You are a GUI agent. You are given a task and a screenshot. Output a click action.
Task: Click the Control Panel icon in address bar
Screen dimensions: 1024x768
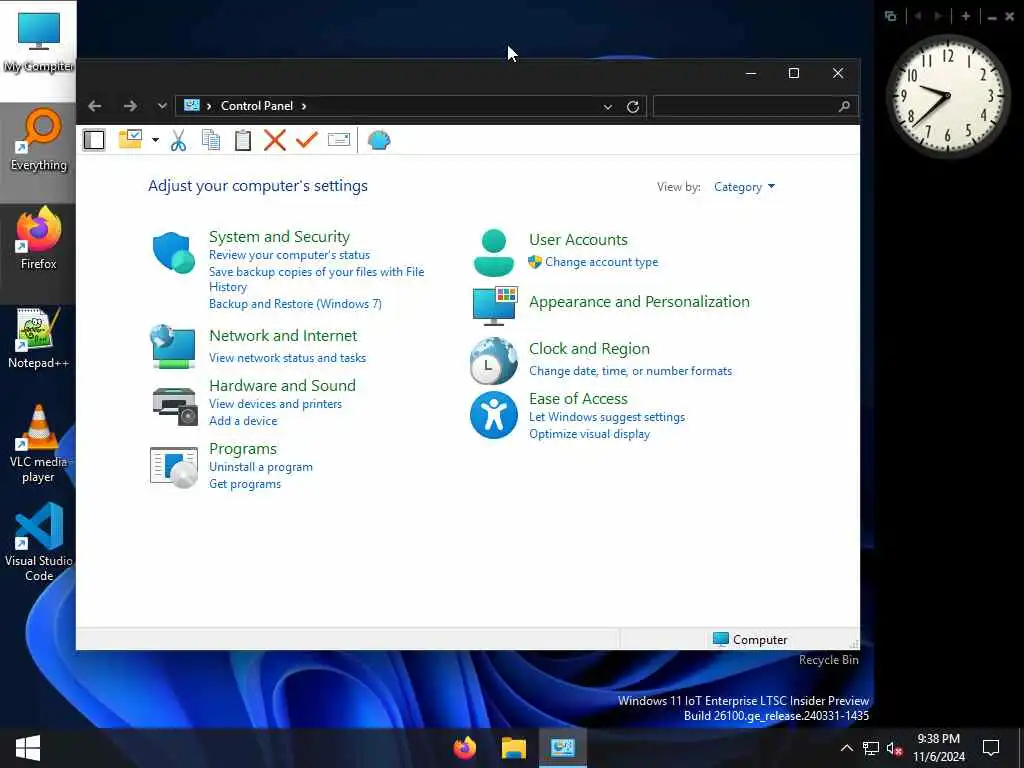[191, 105]
